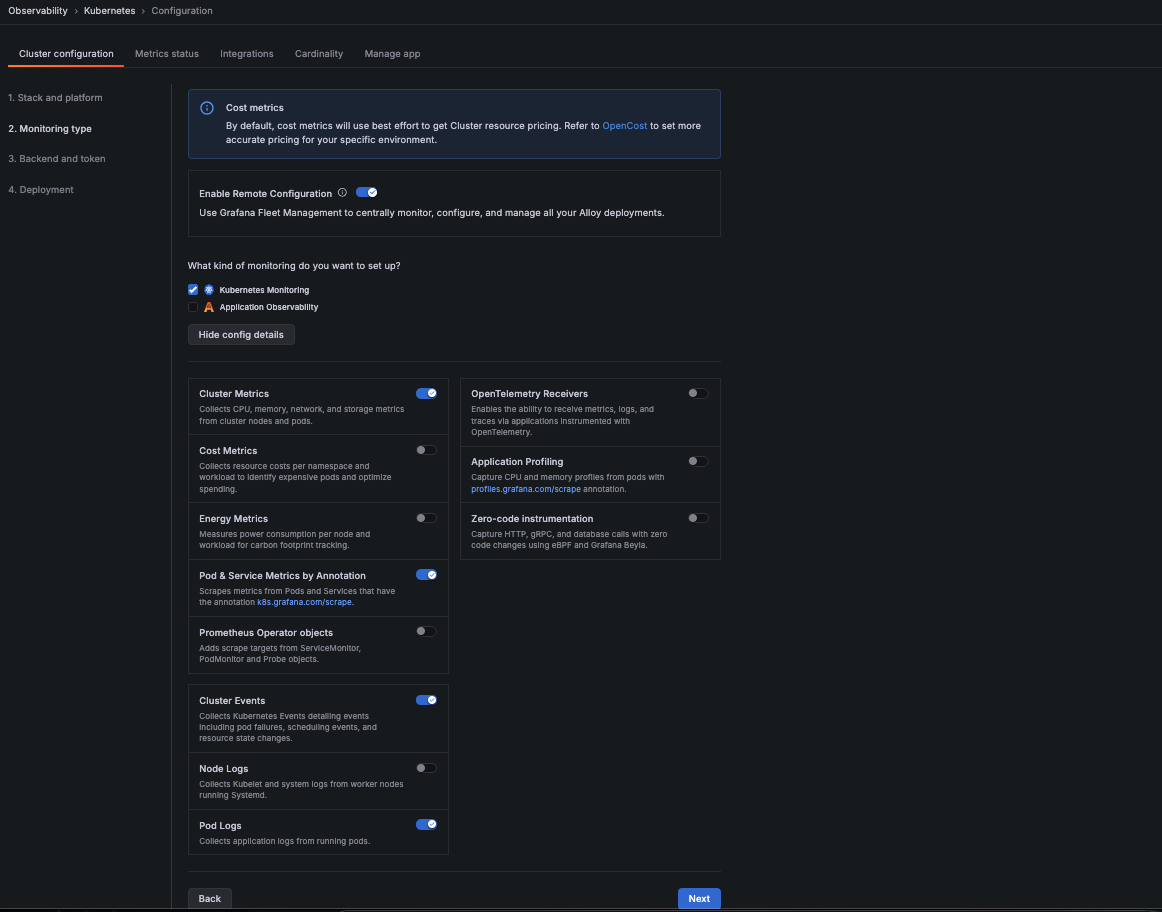Enable the Cost Metrics toggle
Screen dimensions: 1162x912
(x=426, y=450)
